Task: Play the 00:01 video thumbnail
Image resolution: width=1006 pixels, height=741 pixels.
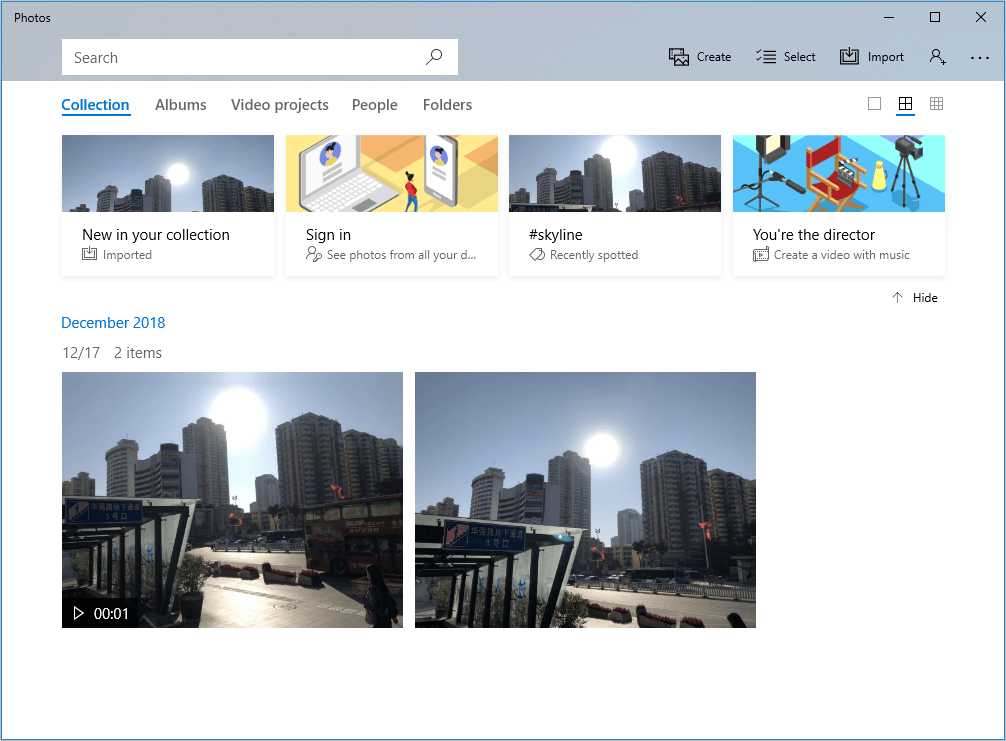Action: (232, 500)
